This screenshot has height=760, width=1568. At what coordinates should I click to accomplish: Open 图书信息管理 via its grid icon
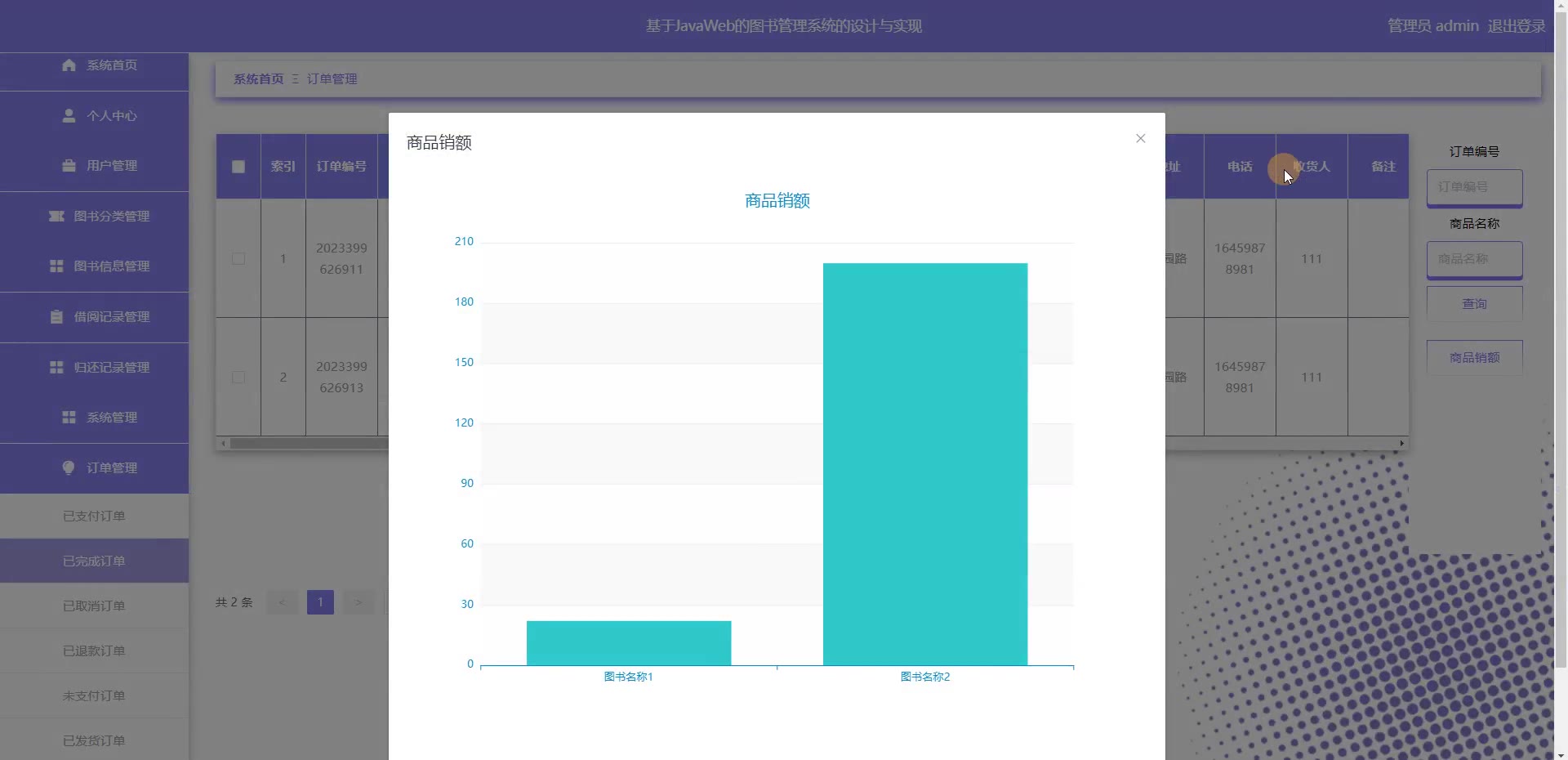point(56,266)
